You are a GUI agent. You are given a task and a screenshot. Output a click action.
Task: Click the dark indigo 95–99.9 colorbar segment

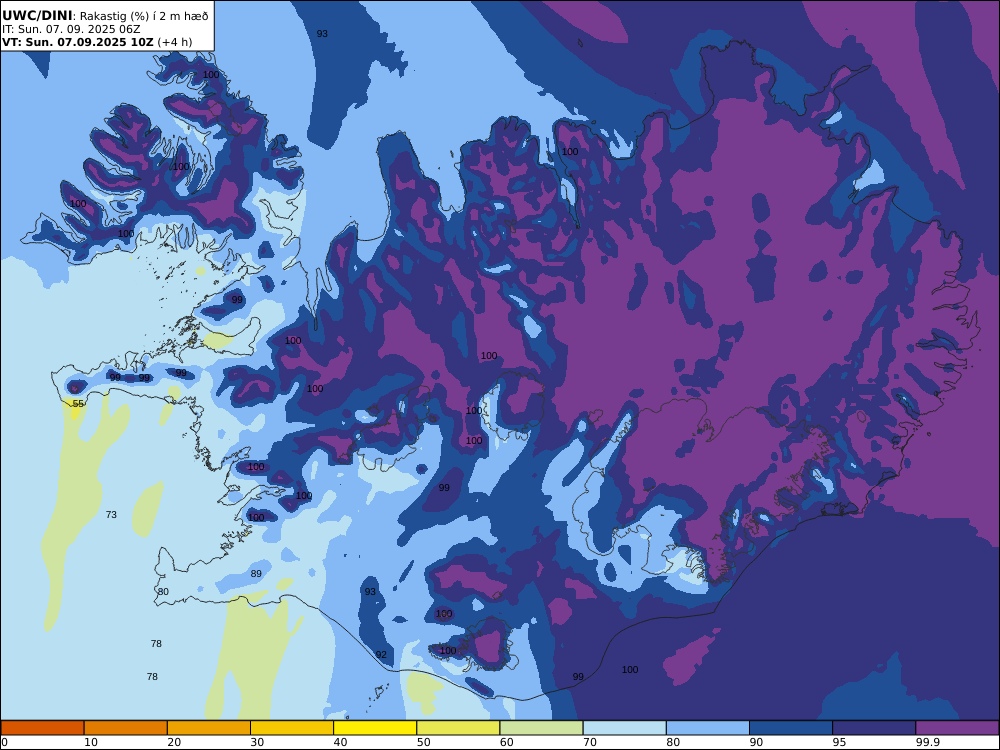pos(874,728)
